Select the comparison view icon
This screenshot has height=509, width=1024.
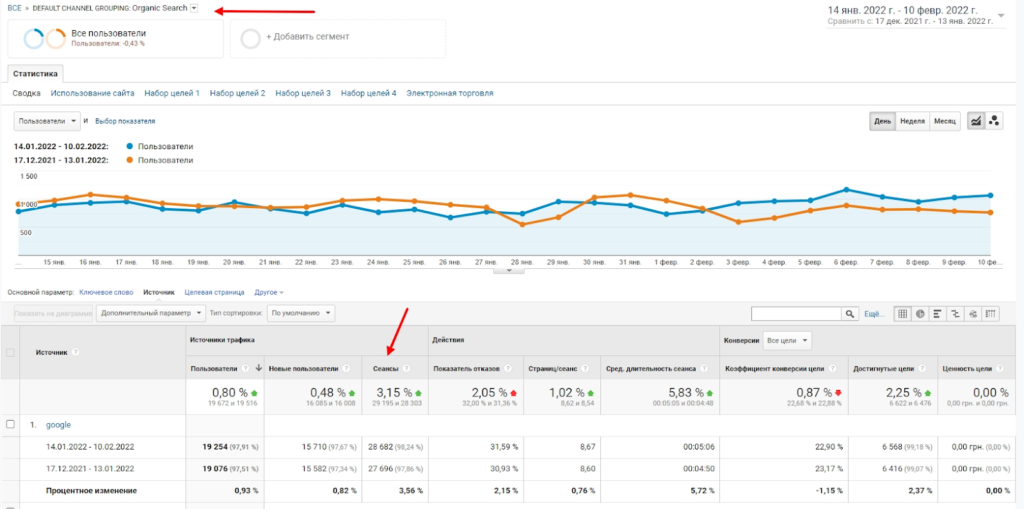click(956, 314)
